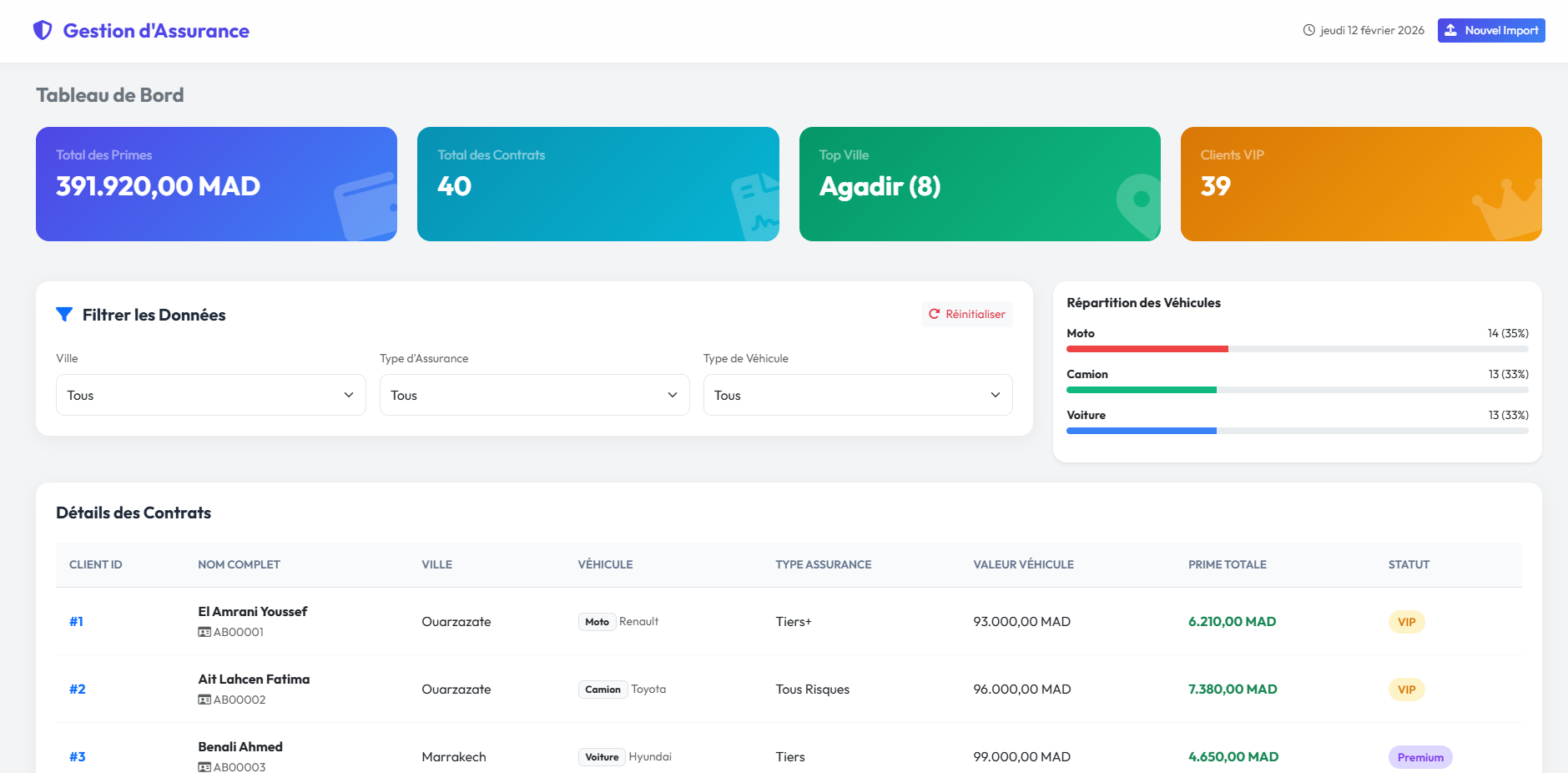The height and width of the screenshot is (773, 1568).
Task: Click the crown icon on Clients VIP card
Action: 1507,209
